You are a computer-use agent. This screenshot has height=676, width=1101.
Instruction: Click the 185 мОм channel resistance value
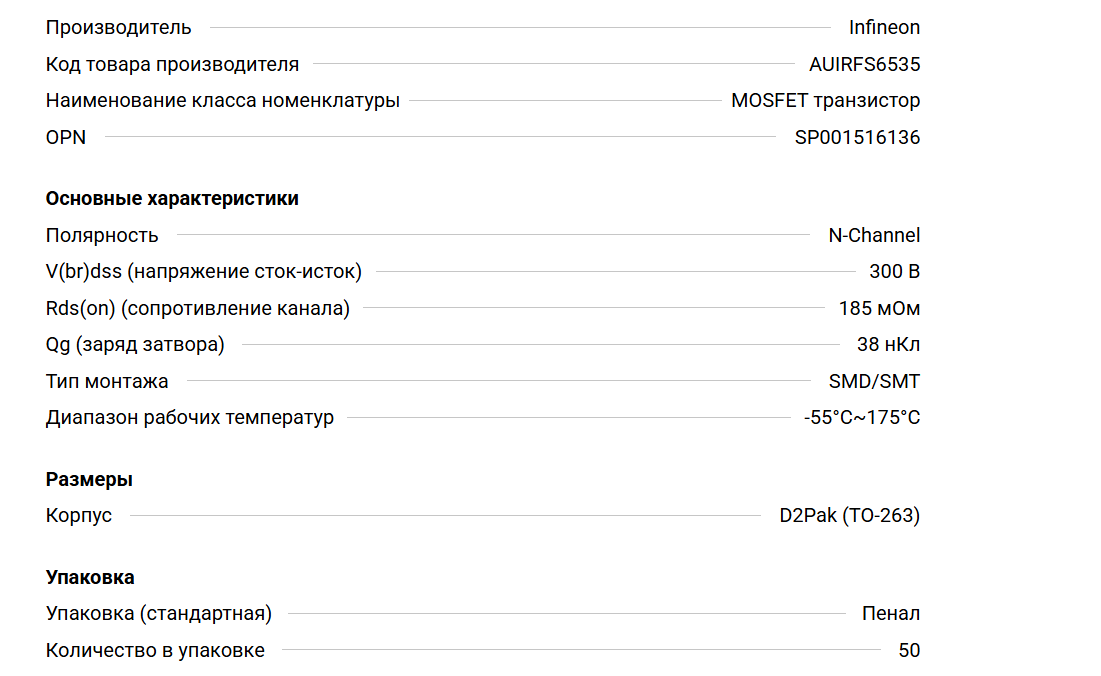tap(879, 309)
